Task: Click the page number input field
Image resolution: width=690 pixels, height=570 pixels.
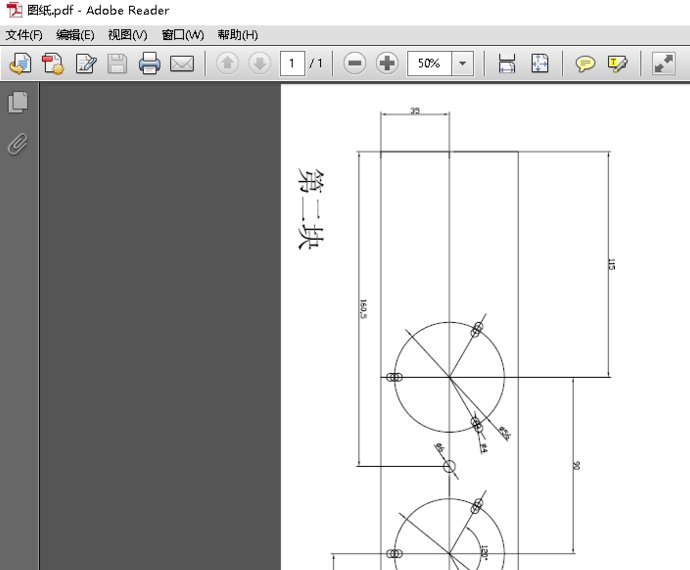Action: [292, 64]
